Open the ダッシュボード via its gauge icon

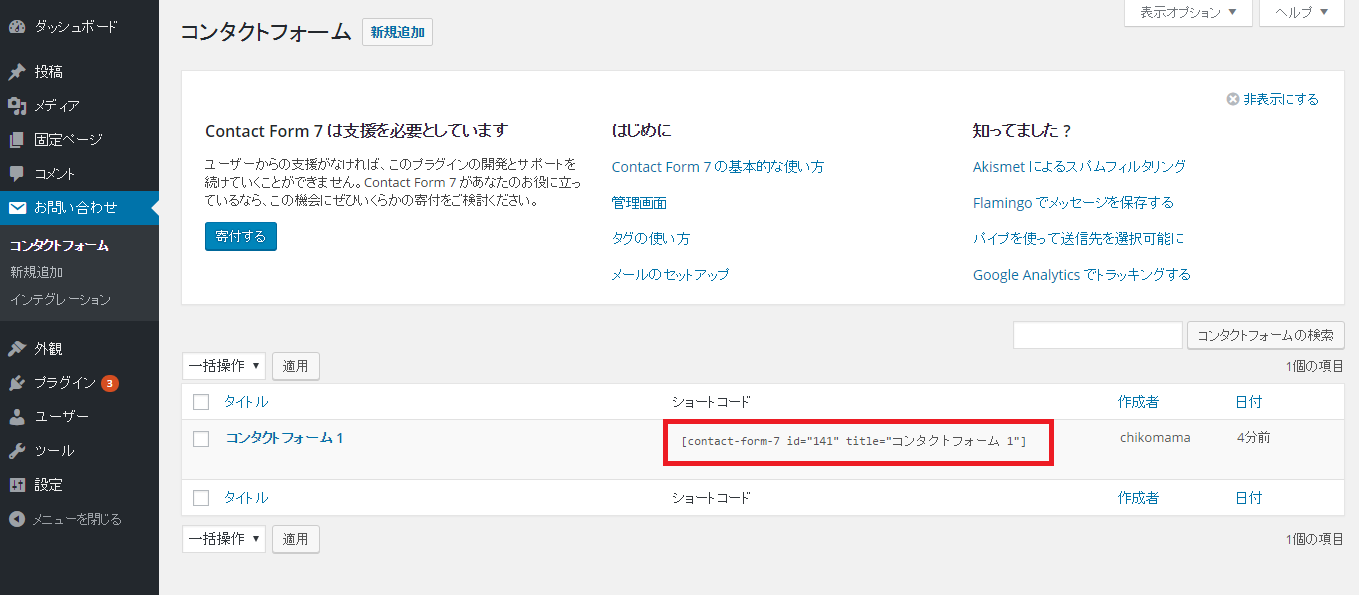point(17,26)
